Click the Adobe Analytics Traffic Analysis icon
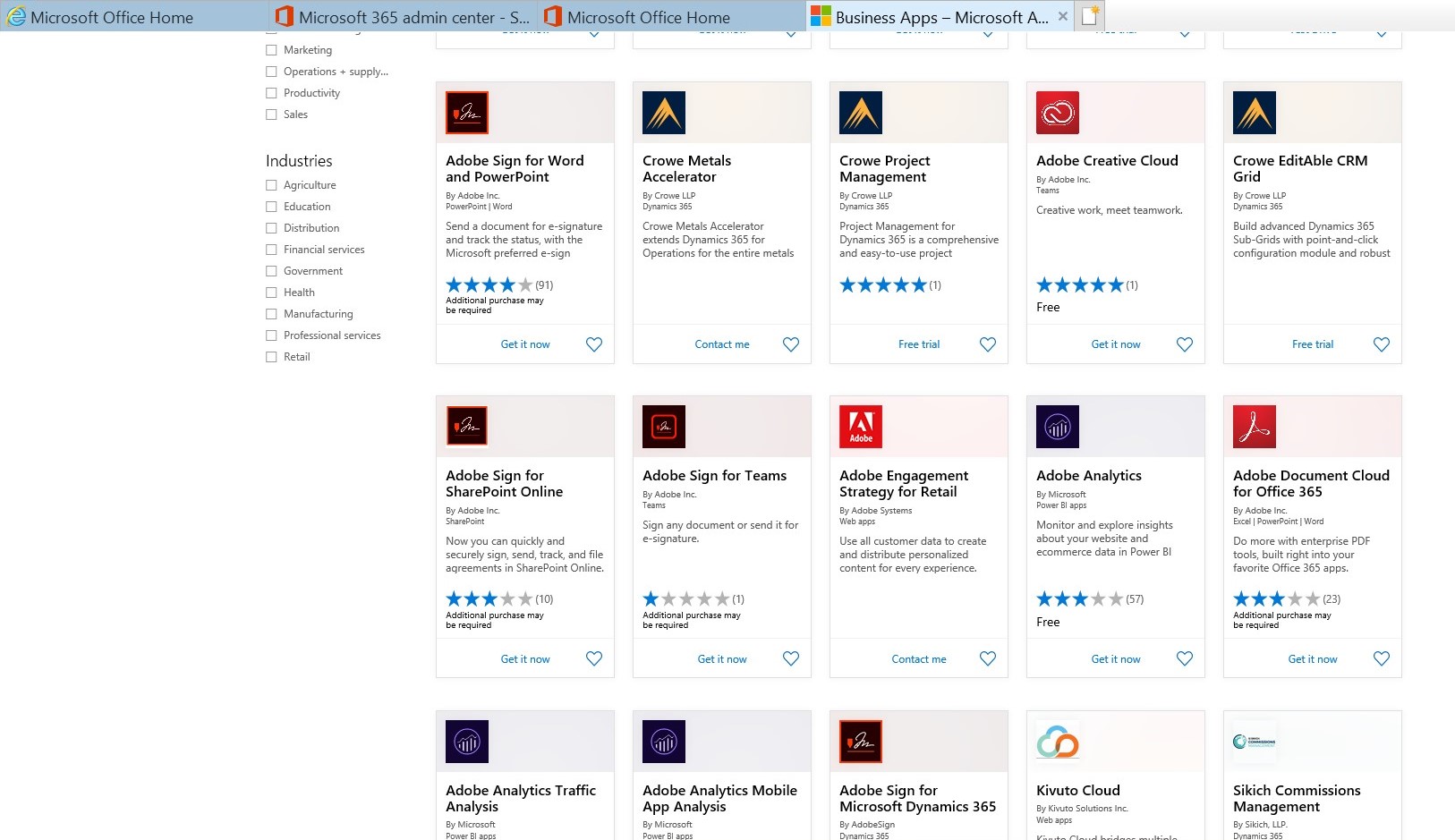 click(x=467, y=742)
